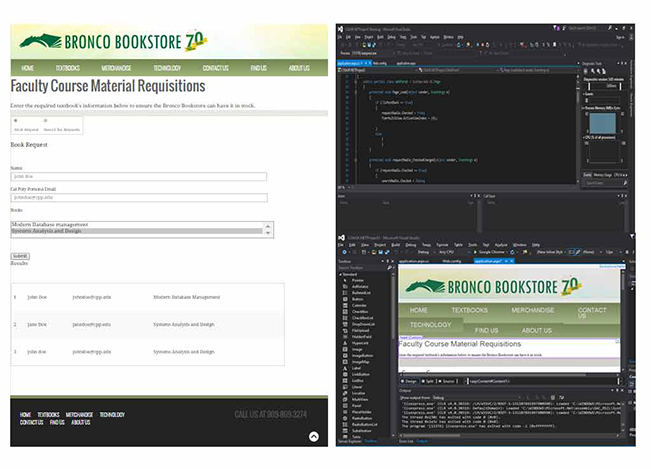This screenshot has height=469, width=651.
Task: Switch to Split view in designer
Action: [x=431, y=381]
